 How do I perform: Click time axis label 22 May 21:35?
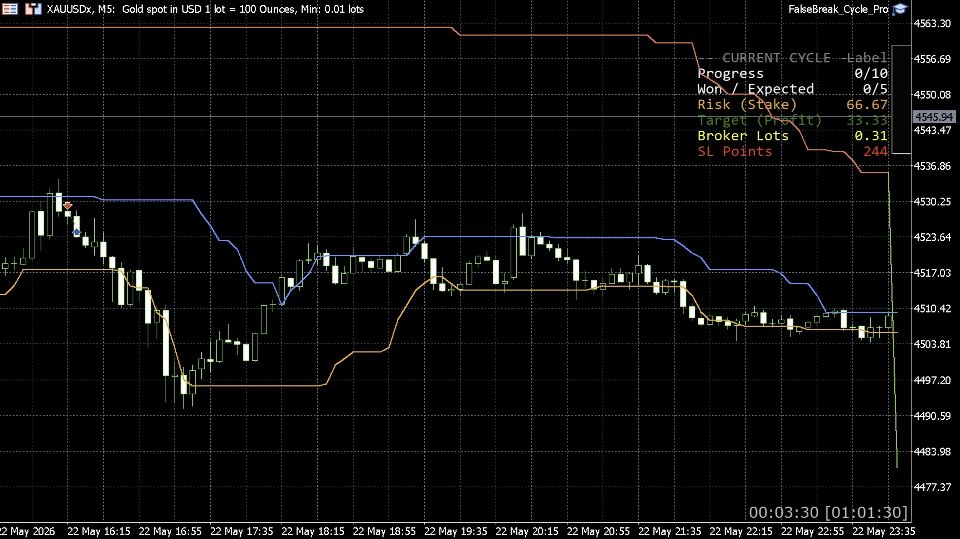pos(670,531)
